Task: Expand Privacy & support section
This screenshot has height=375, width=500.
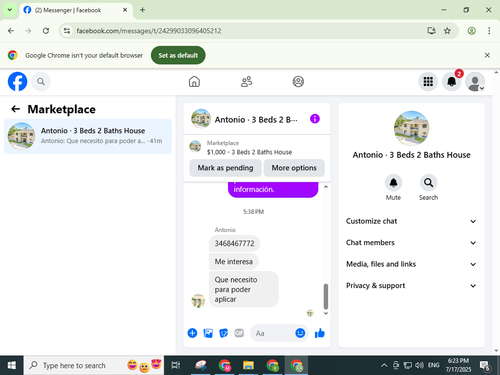Action: [x=411, y=286]
